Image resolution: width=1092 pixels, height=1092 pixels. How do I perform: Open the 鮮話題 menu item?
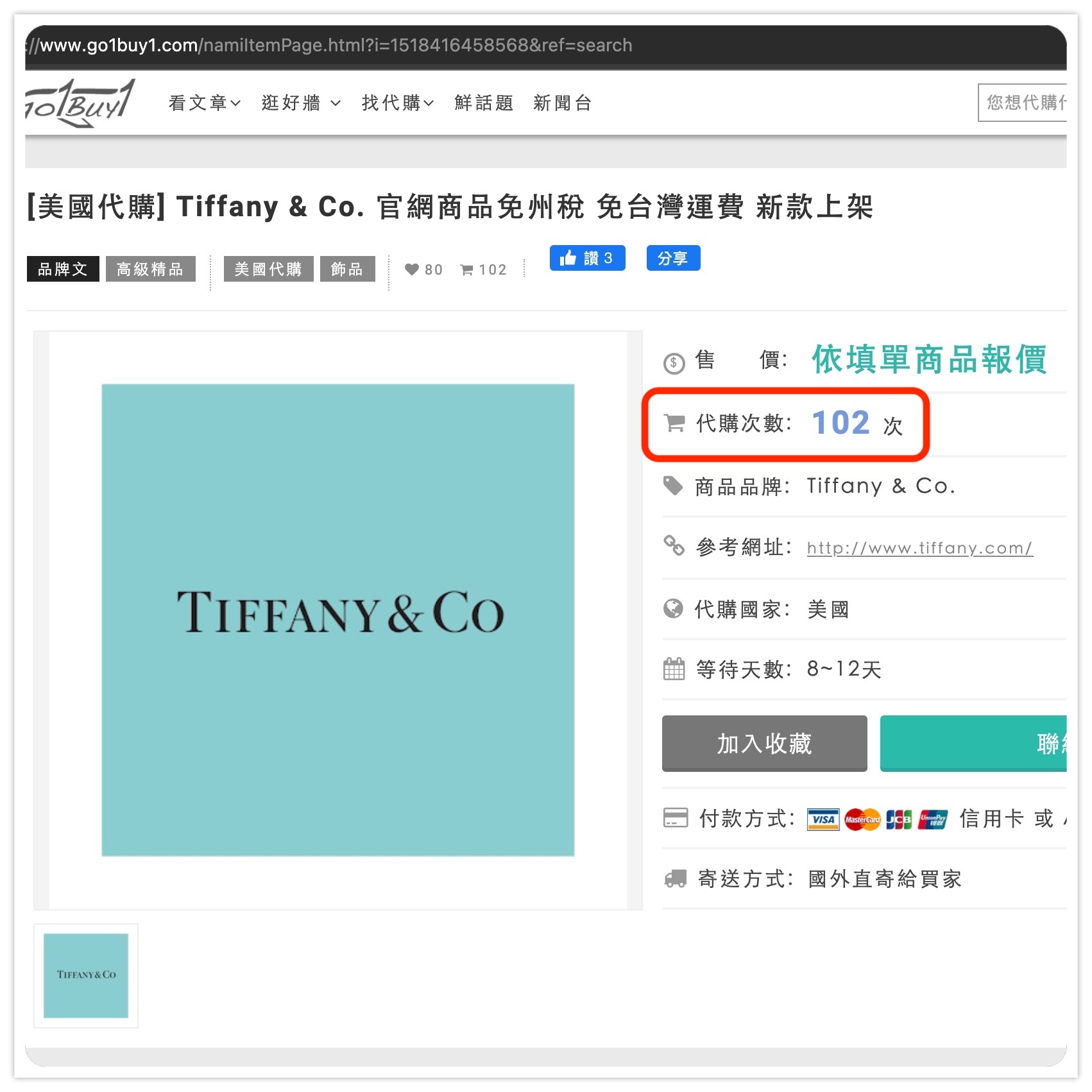pyautogui.click(x=484, y=103)
